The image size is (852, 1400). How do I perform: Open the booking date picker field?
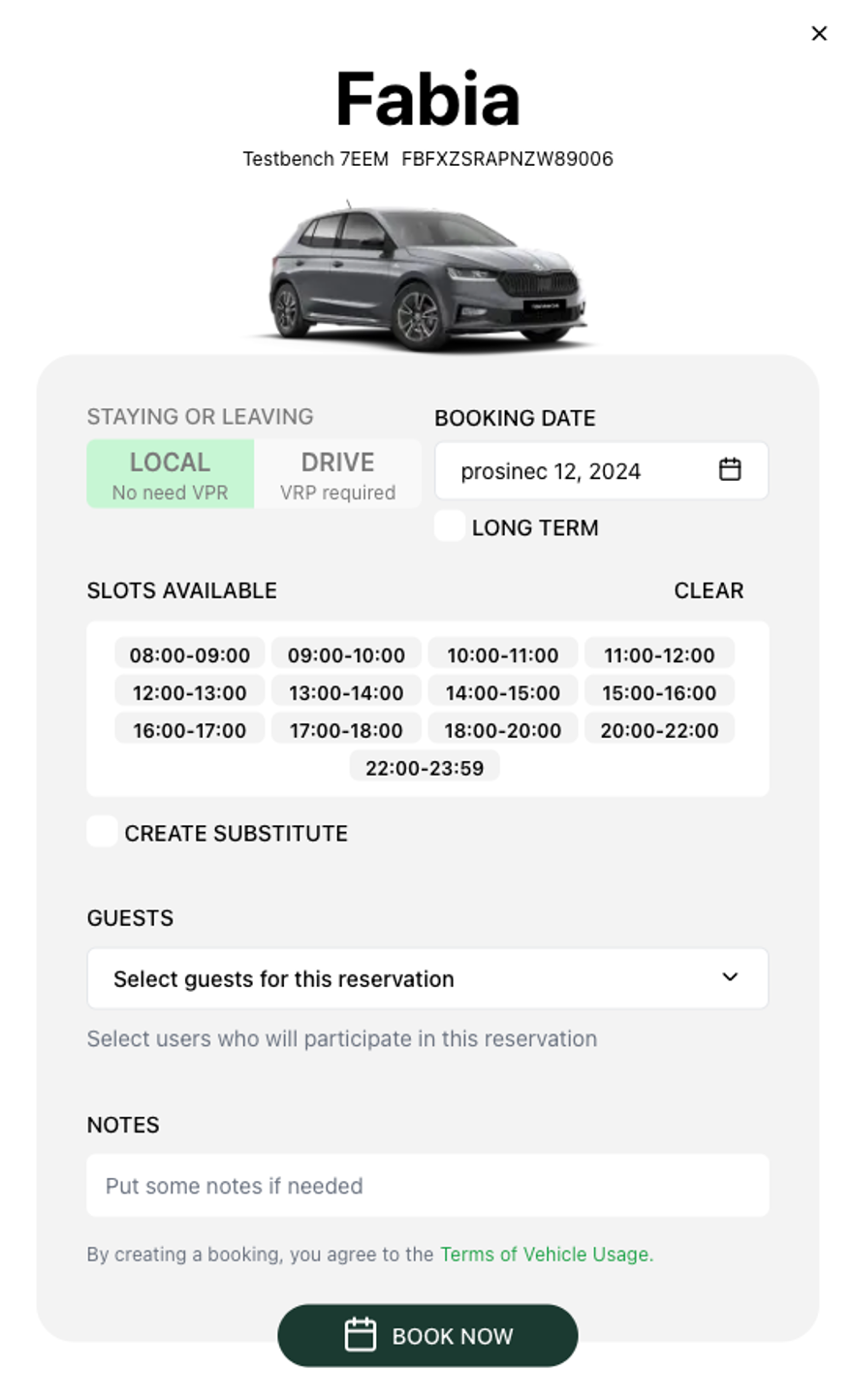coord(582,471)
